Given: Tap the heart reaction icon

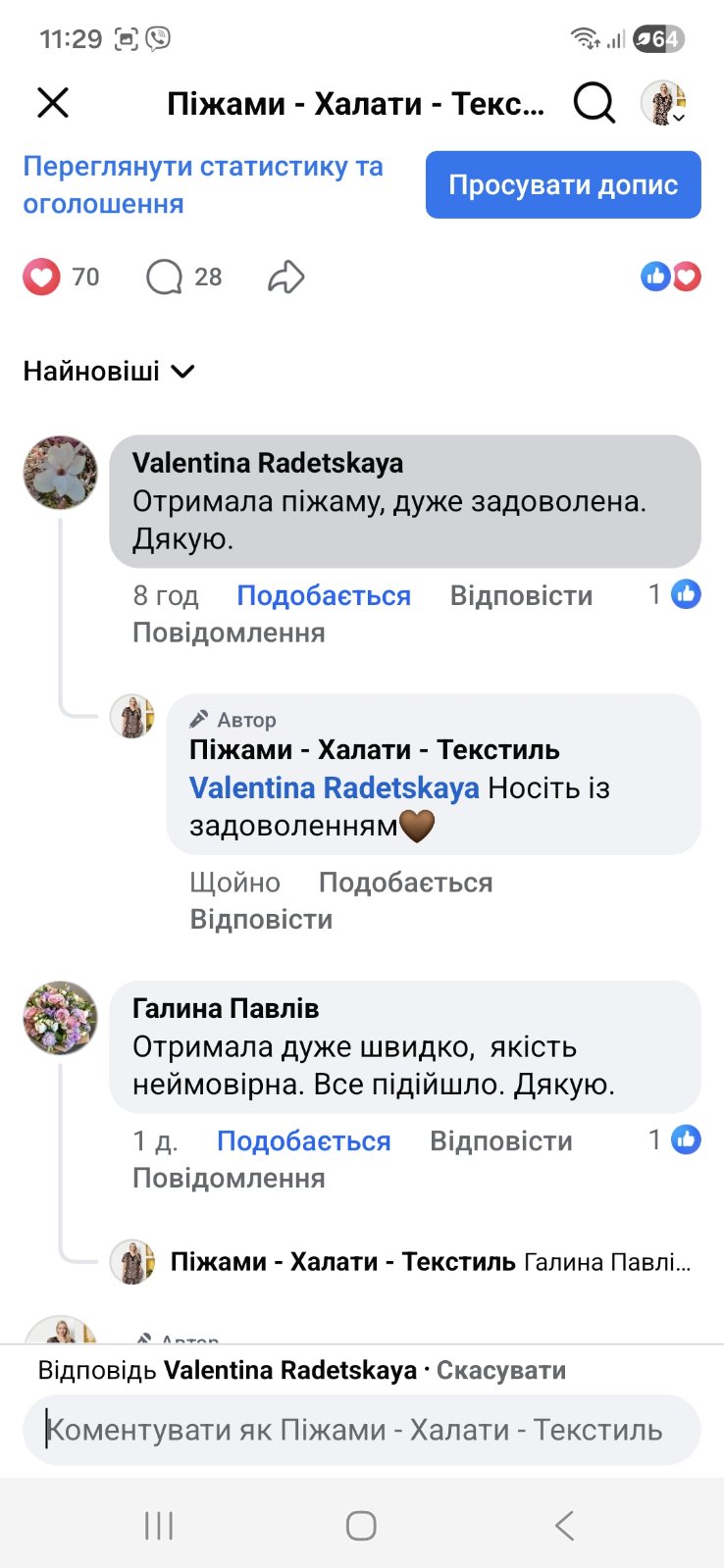Looking at the screenshot, I should (41, 278).
